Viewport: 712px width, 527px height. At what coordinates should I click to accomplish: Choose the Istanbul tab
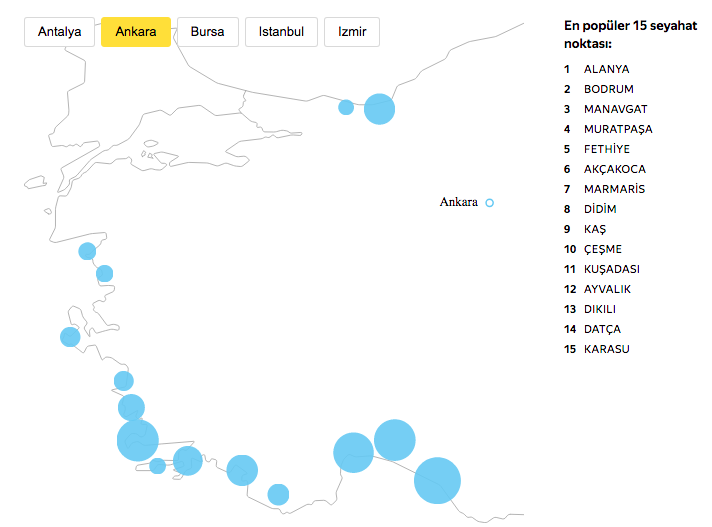pos(281,32)
